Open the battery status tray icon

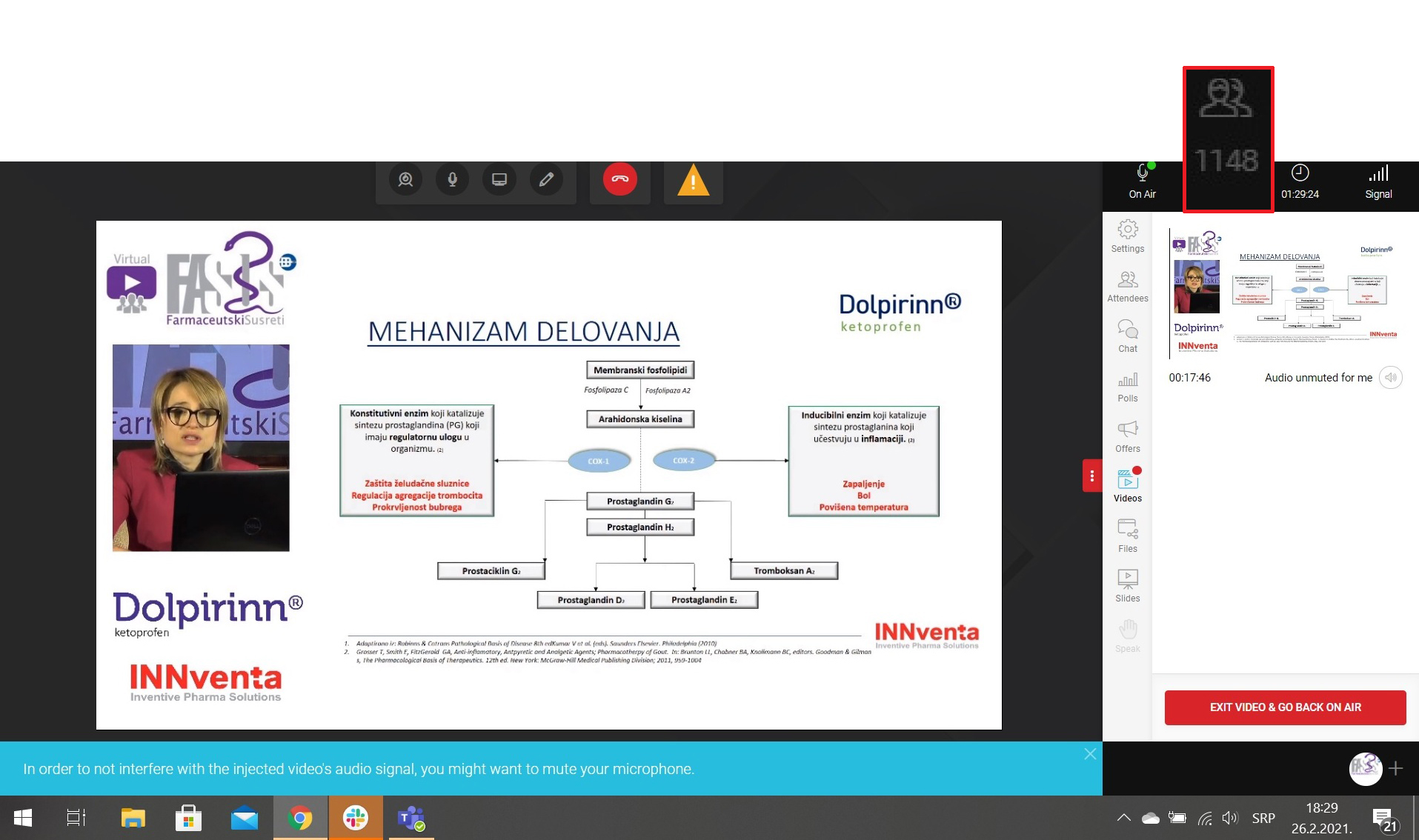[x=1177, y=818]
